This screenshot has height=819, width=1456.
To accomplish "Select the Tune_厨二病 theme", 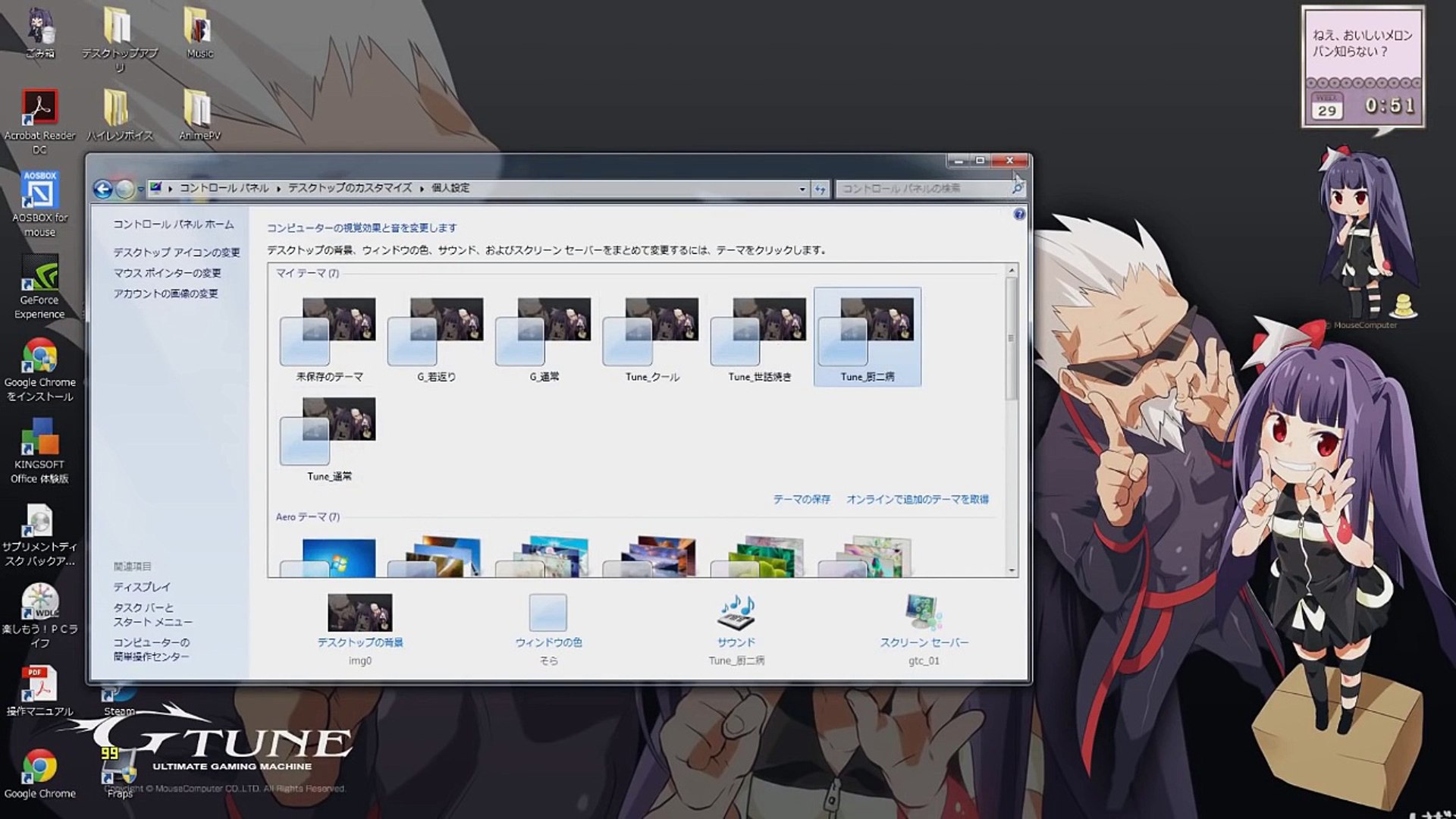I will [868, 337].
